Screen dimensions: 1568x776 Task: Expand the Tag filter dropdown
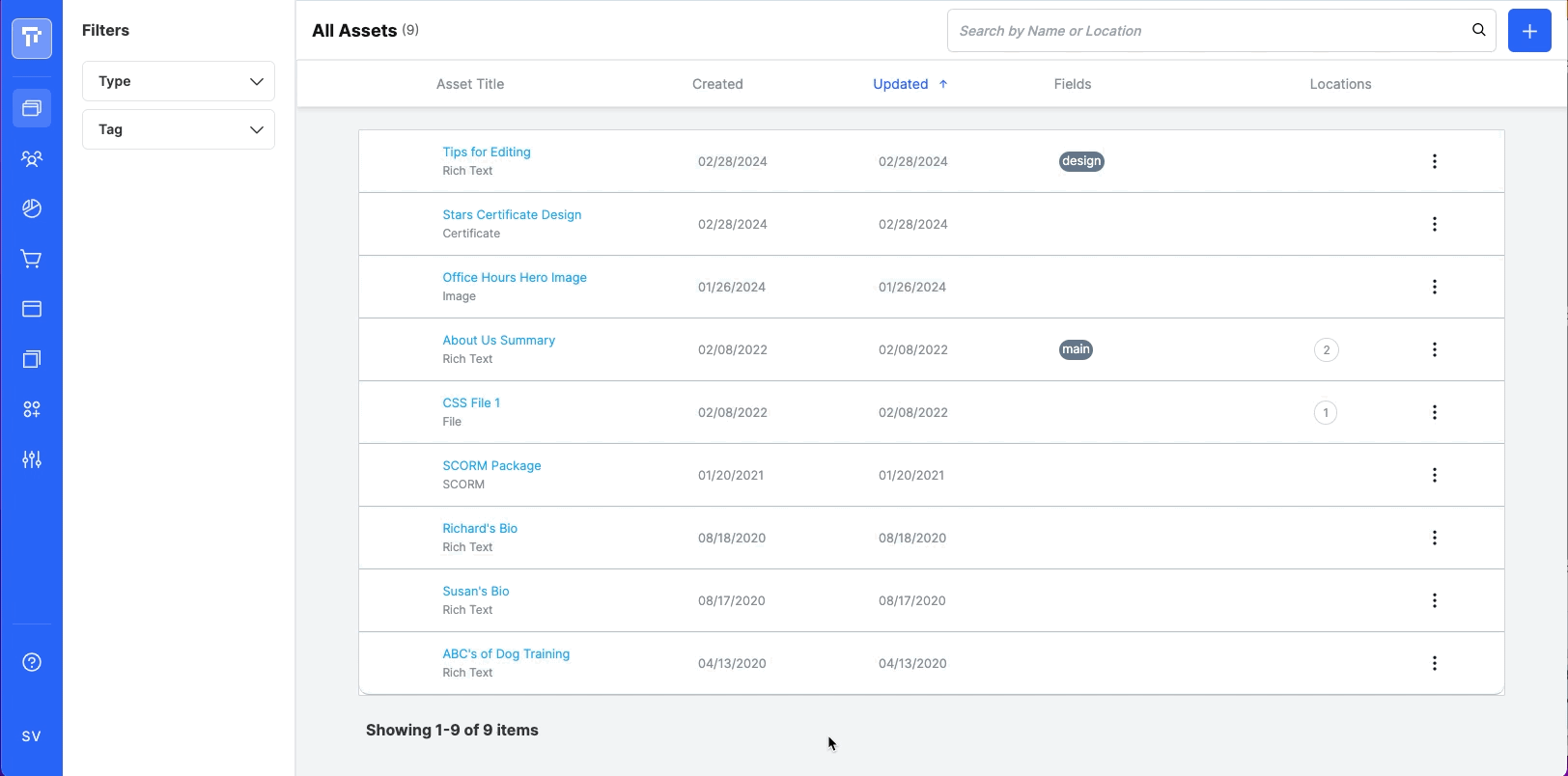tap(179, 129)
